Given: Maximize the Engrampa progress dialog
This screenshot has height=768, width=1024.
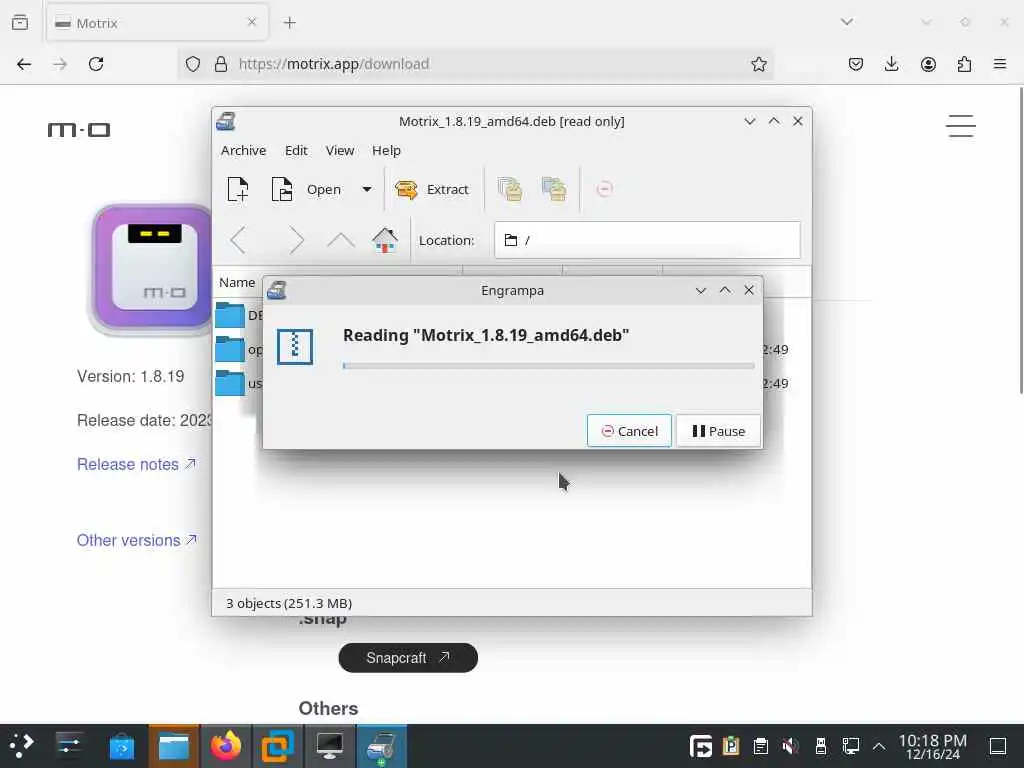Looking at the screenshot, I should tap(725, 290).
